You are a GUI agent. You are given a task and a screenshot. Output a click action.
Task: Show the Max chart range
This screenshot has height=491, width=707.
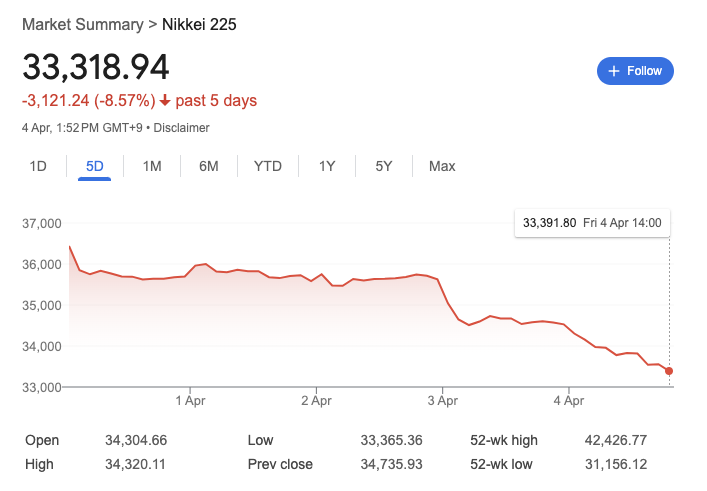pyautogui.click(x=442, y=166)
